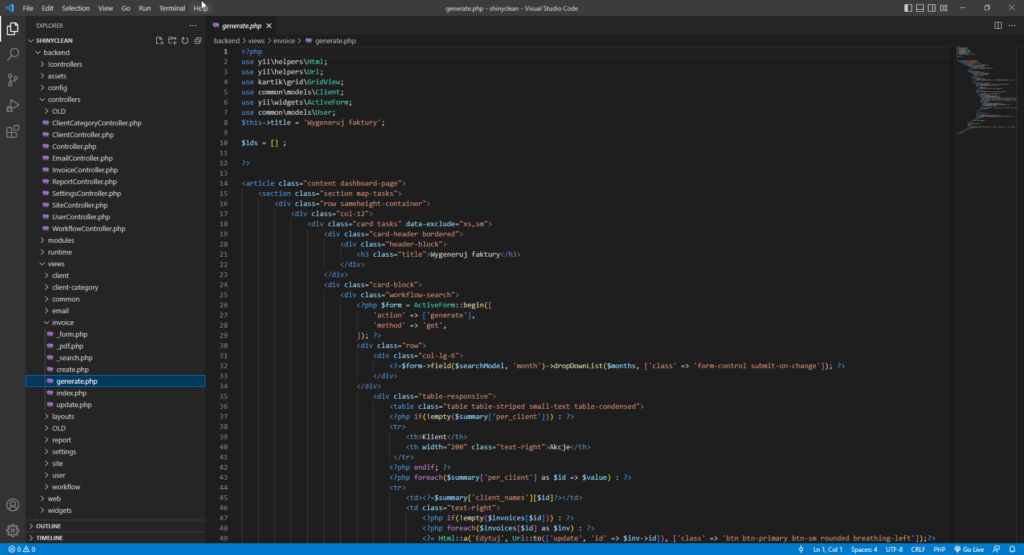Screen dimensions: 1024x555
Task: Open the Extensions view
Action: [x=12, y=132]
